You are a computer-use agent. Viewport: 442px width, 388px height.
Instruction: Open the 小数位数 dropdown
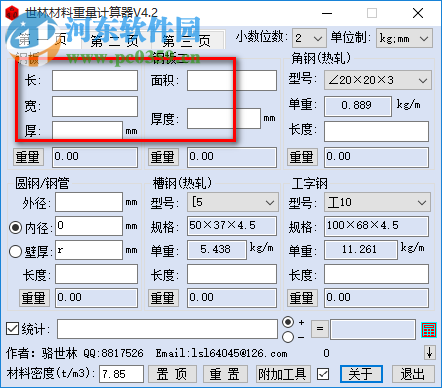pyautogui.click(x=309, y=38)
